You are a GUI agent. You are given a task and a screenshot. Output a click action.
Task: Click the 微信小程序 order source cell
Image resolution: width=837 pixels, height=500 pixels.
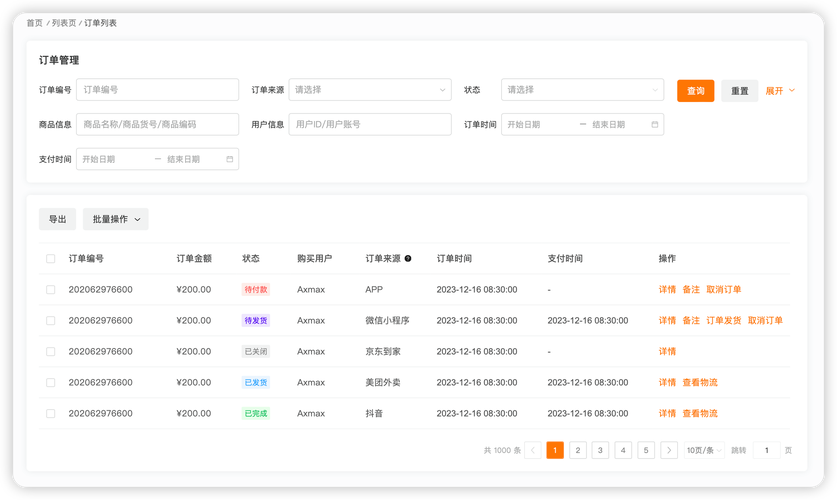pyautogui.click(x=388, y=321)
